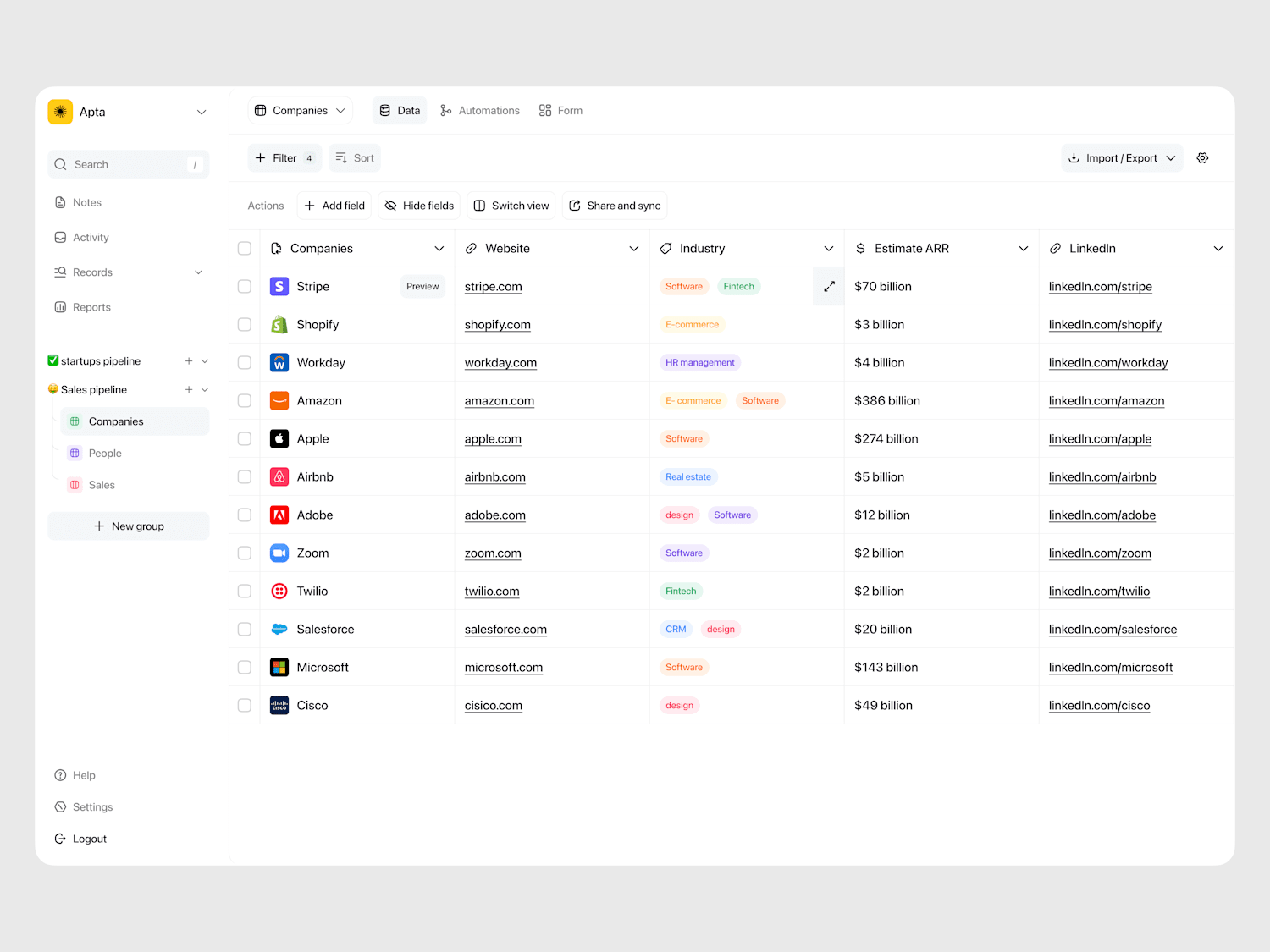Expand the LinkedIn column header menu

[x=1218, y=249]
